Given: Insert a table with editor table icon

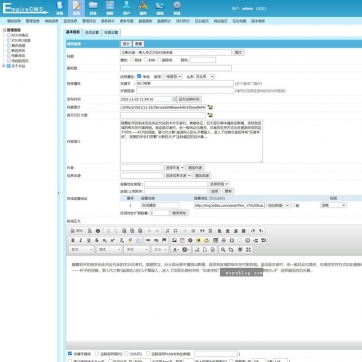Looking at the screenshot, I should point(216,240).
